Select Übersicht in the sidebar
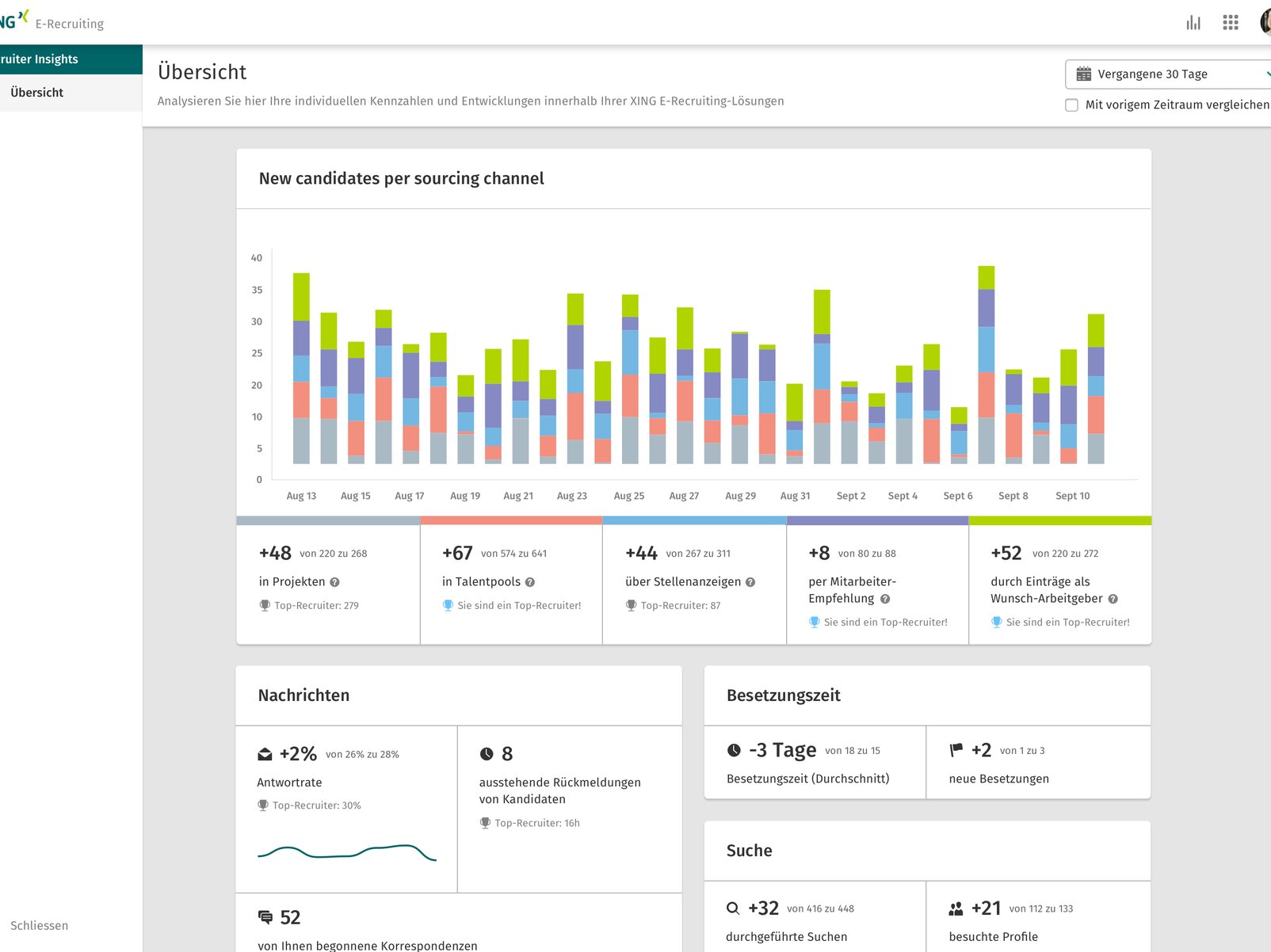This screenshot has width=1271, height=952. click(x=37, y=93)
